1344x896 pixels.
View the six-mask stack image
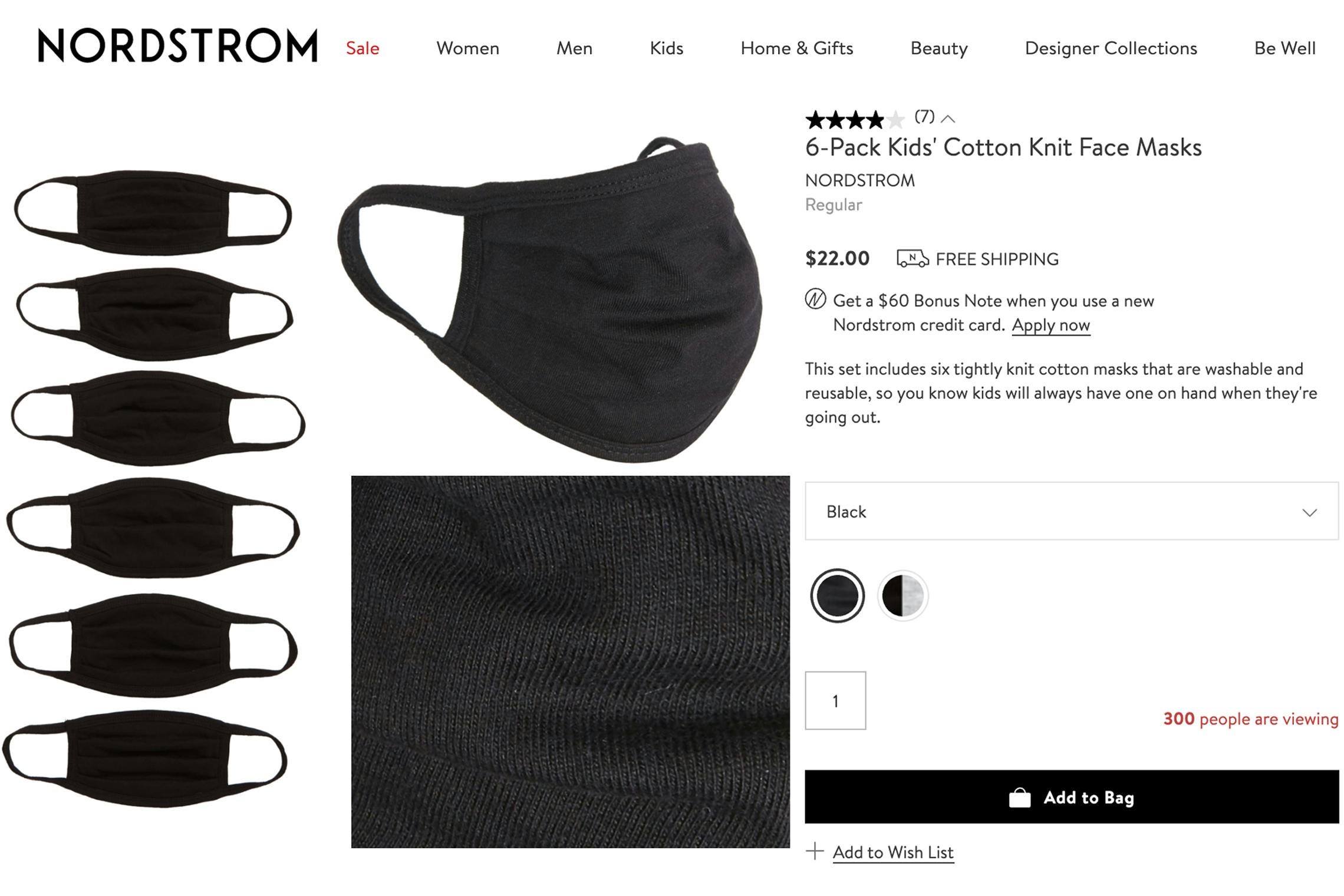click(154, 488)
